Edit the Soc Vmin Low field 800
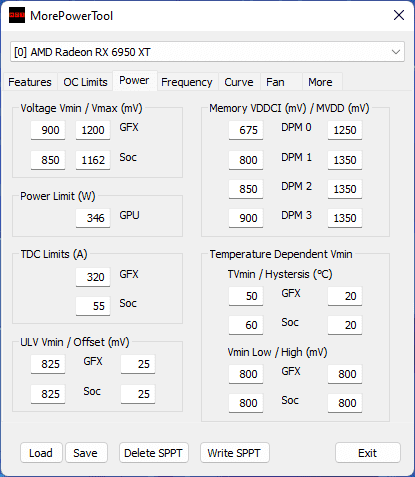The width and height of the screenshot is (415, 477). click(246, 403)
